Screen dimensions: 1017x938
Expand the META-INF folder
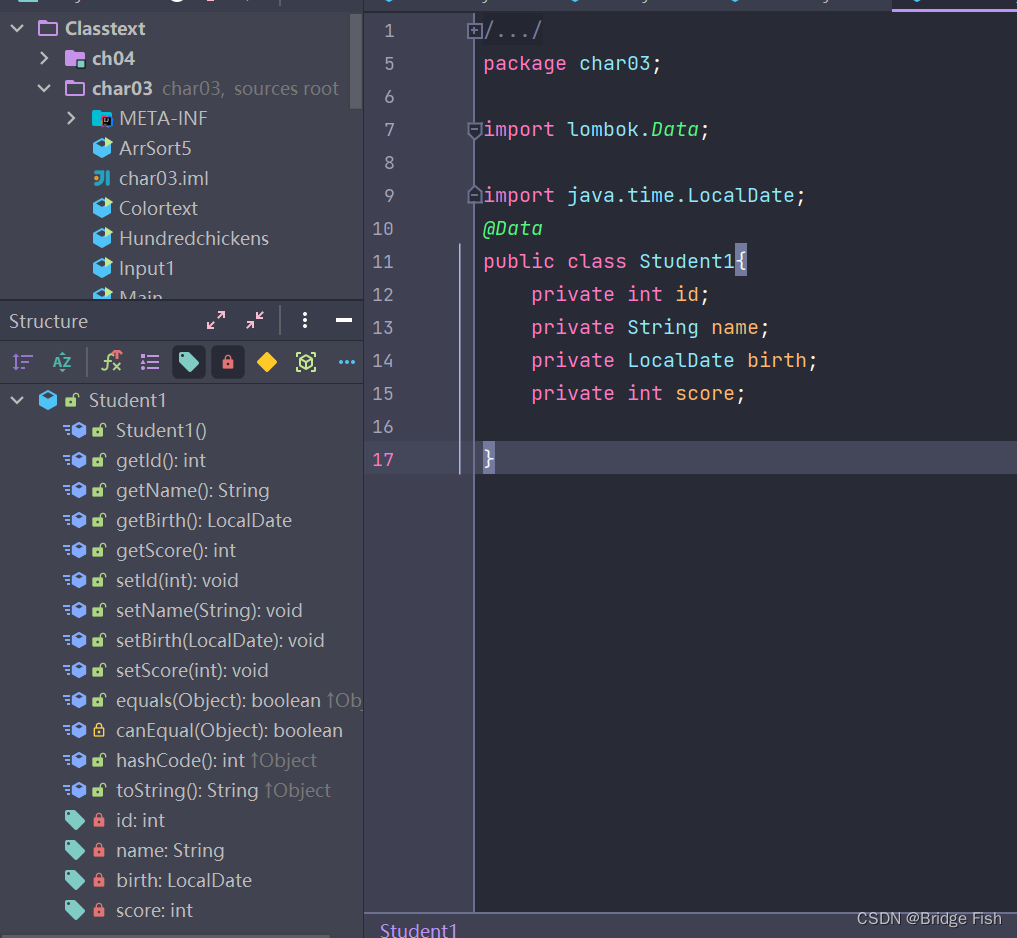pyautogui.click(x=70, y=118)
